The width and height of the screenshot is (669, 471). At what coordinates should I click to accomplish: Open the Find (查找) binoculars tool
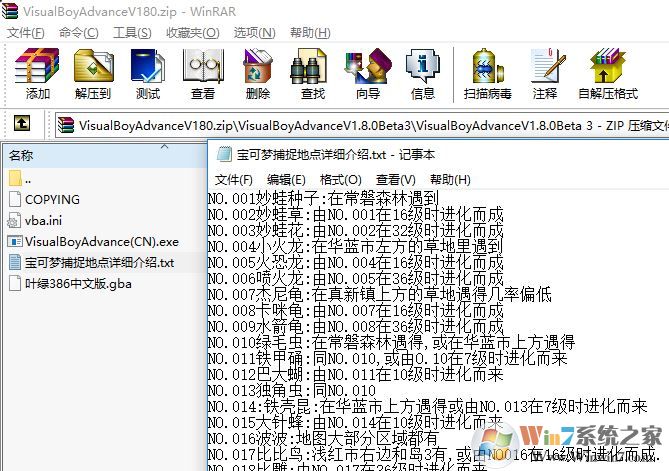pyautogui.click(x=309, y=66)
